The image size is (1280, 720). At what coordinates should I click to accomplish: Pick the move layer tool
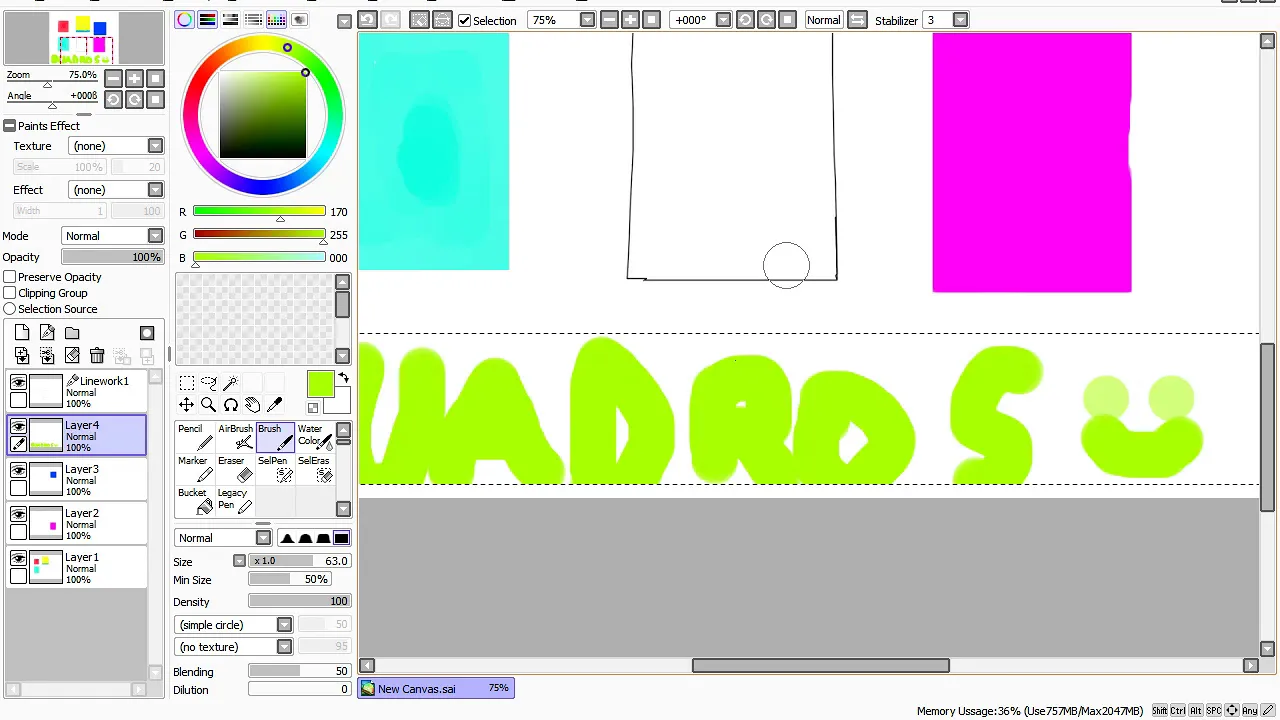(187, 405)
